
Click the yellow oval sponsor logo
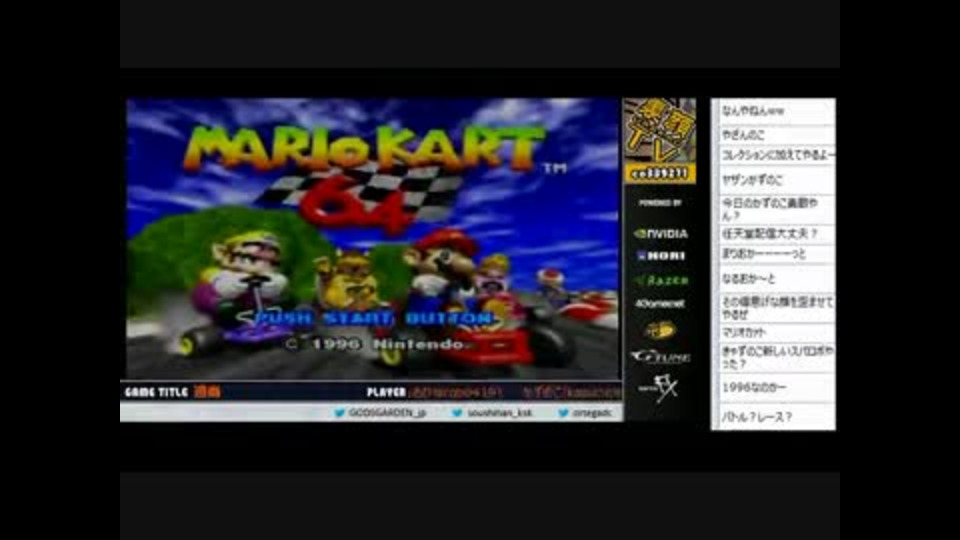point(659,331)
